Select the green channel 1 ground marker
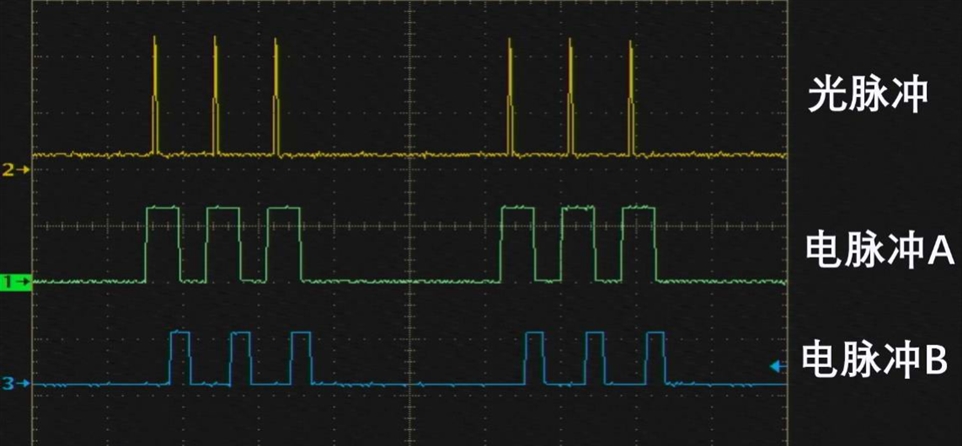This screenshot has height=446, width=962. coord(15,283)
